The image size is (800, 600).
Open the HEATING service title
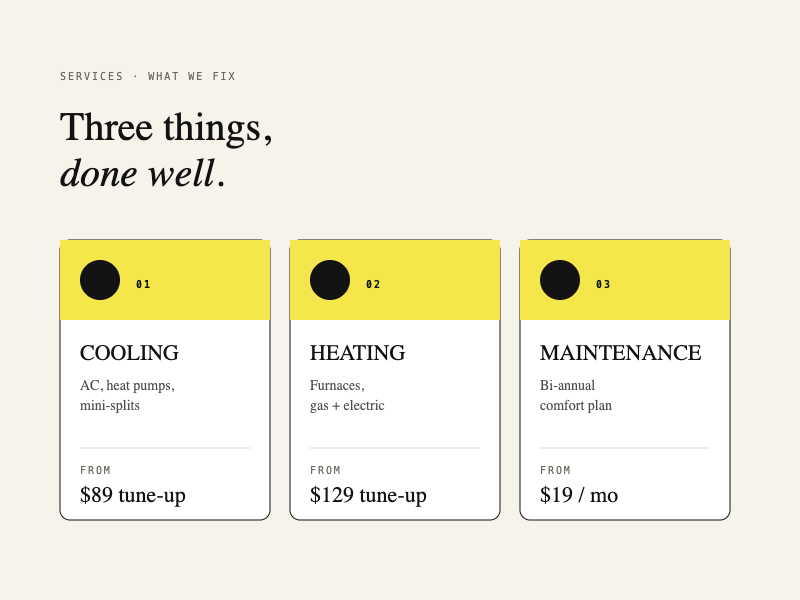point(357,353)
